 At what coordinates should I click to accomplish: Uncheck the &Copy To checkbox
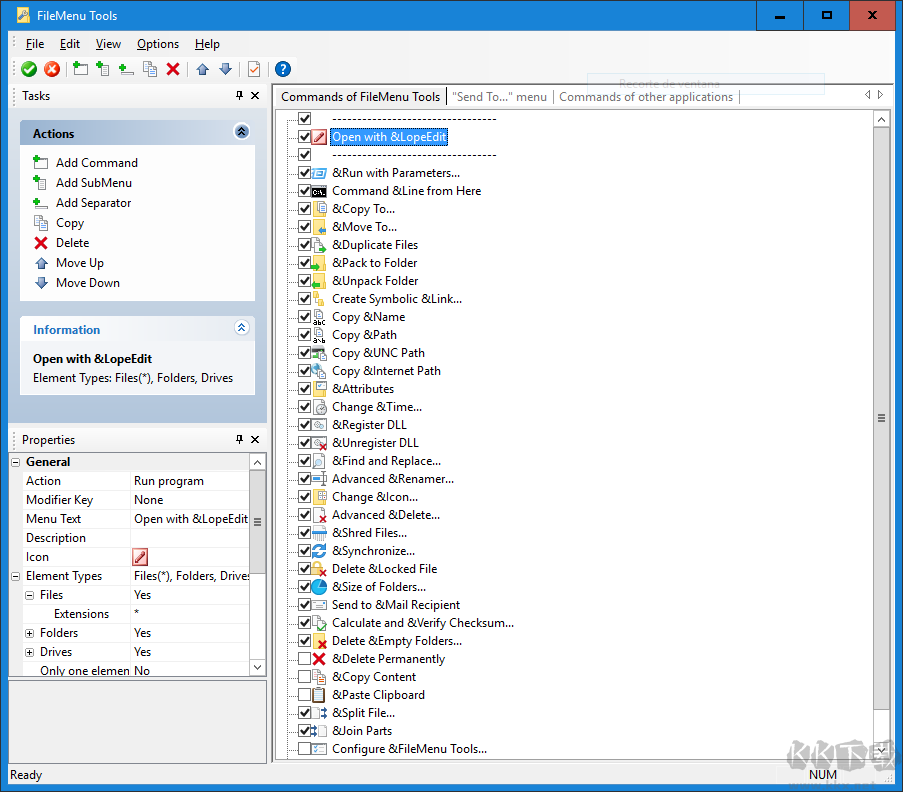click(305, 209)
